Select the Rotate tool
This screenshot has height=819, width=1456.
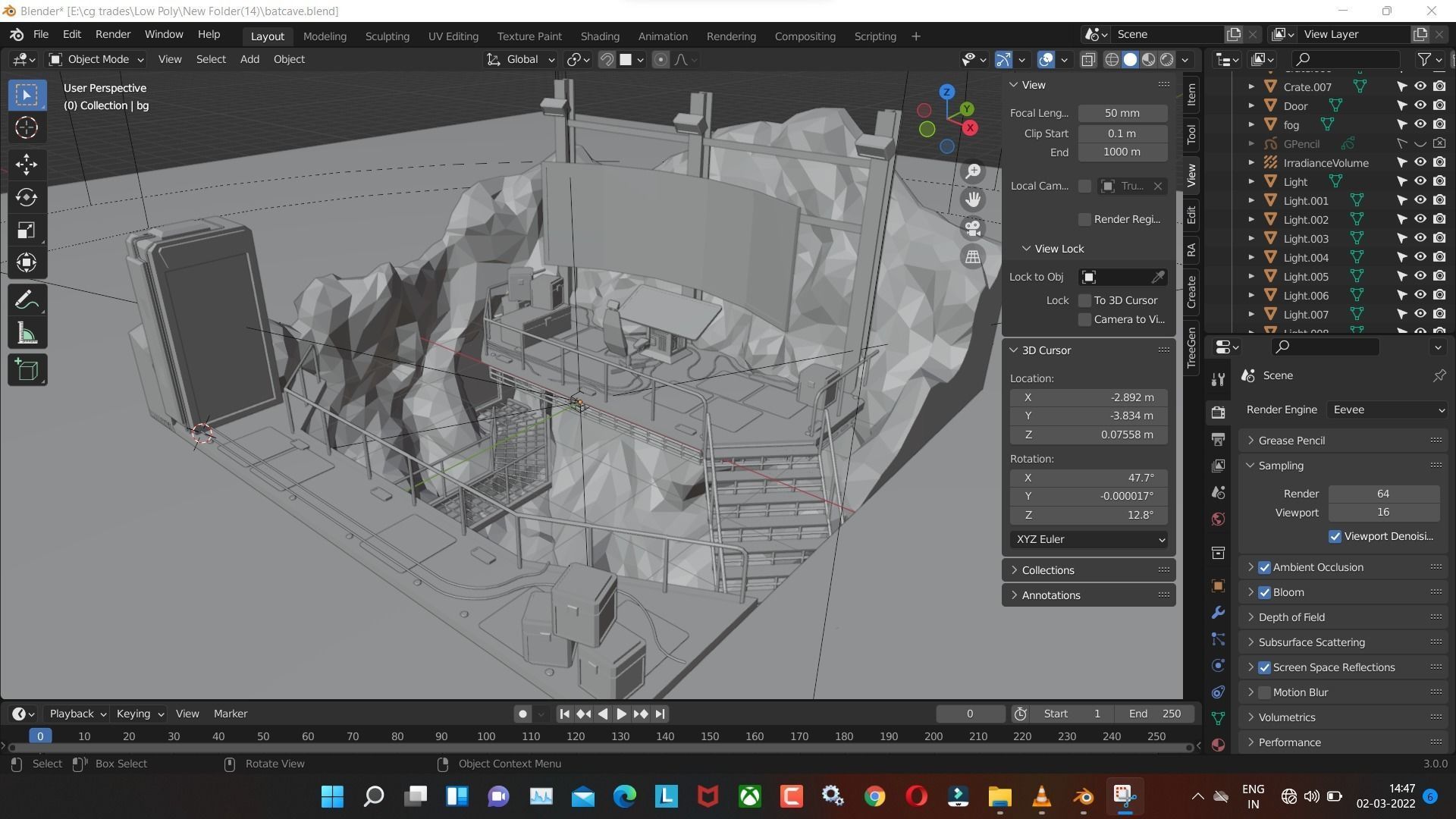(x=27, y=197)
